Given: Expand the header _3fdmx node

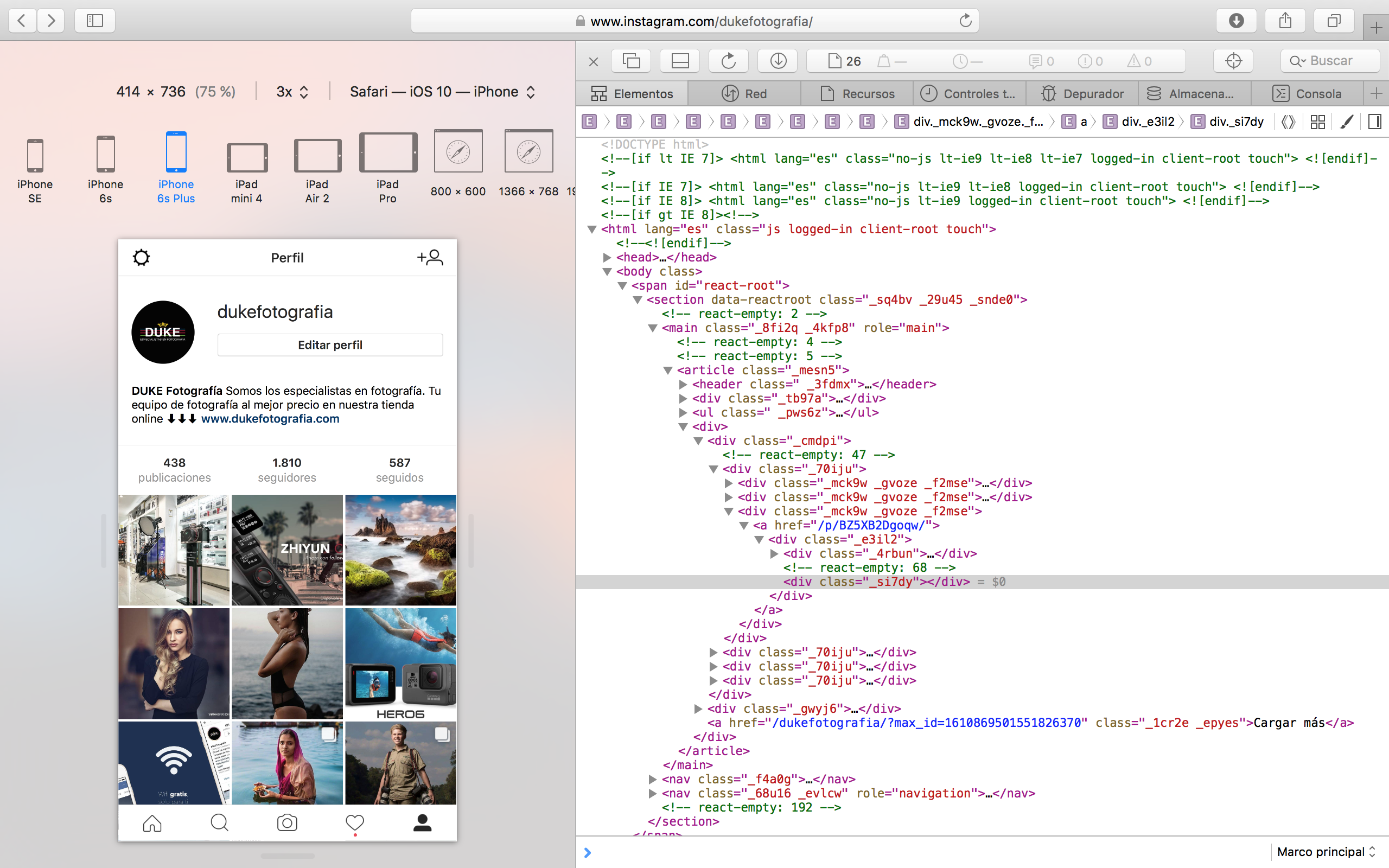Looking at the screenshot, I should (x=683, y=385).
